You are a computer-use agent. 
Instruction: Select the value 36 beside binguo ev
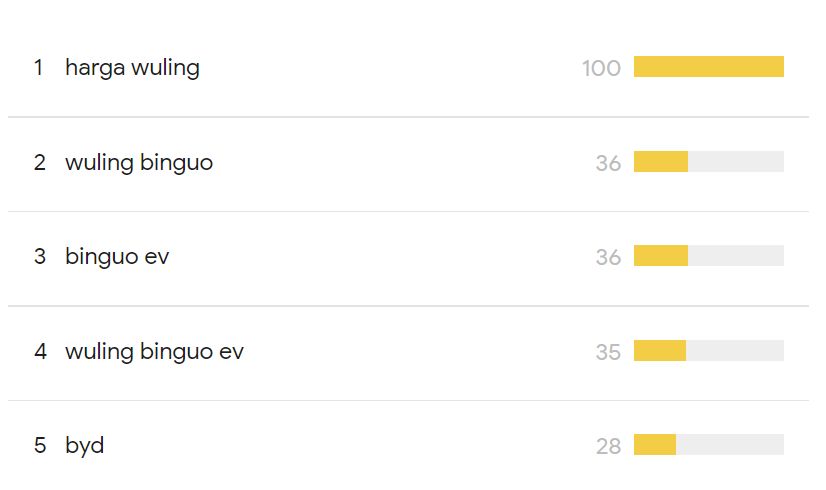[608, 257]
